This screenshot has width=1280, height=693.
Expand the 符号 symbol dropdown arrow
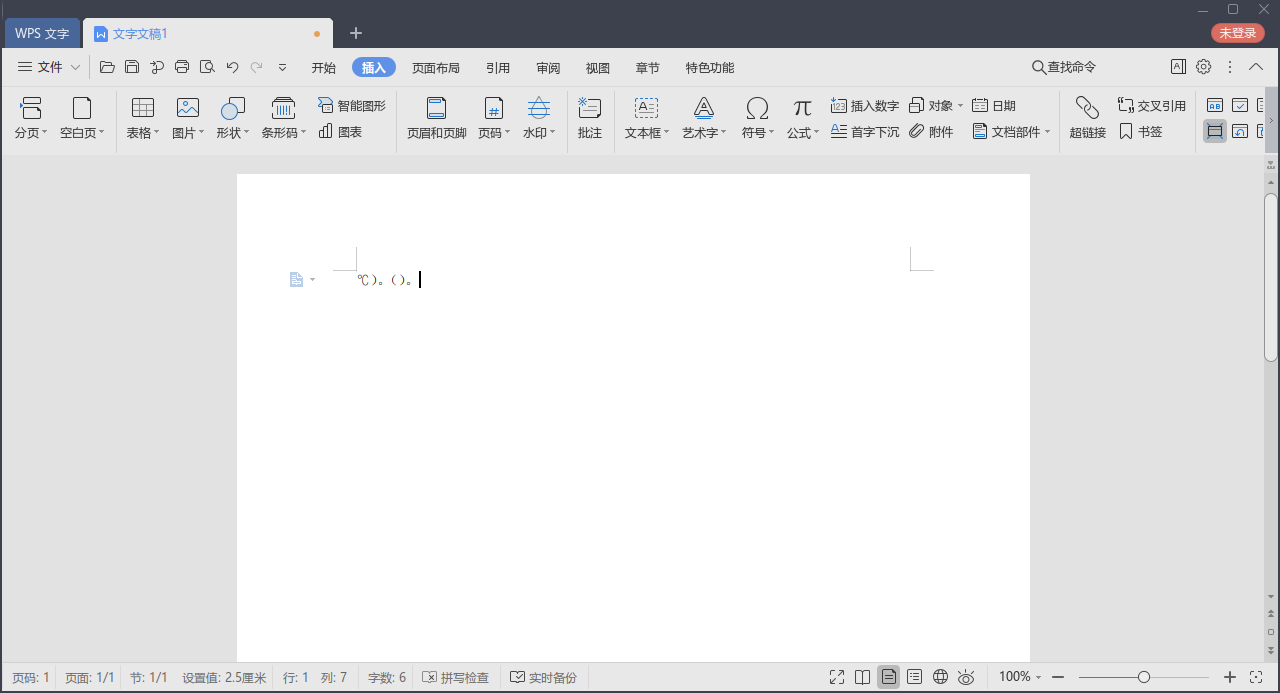(x=774, y=133)
